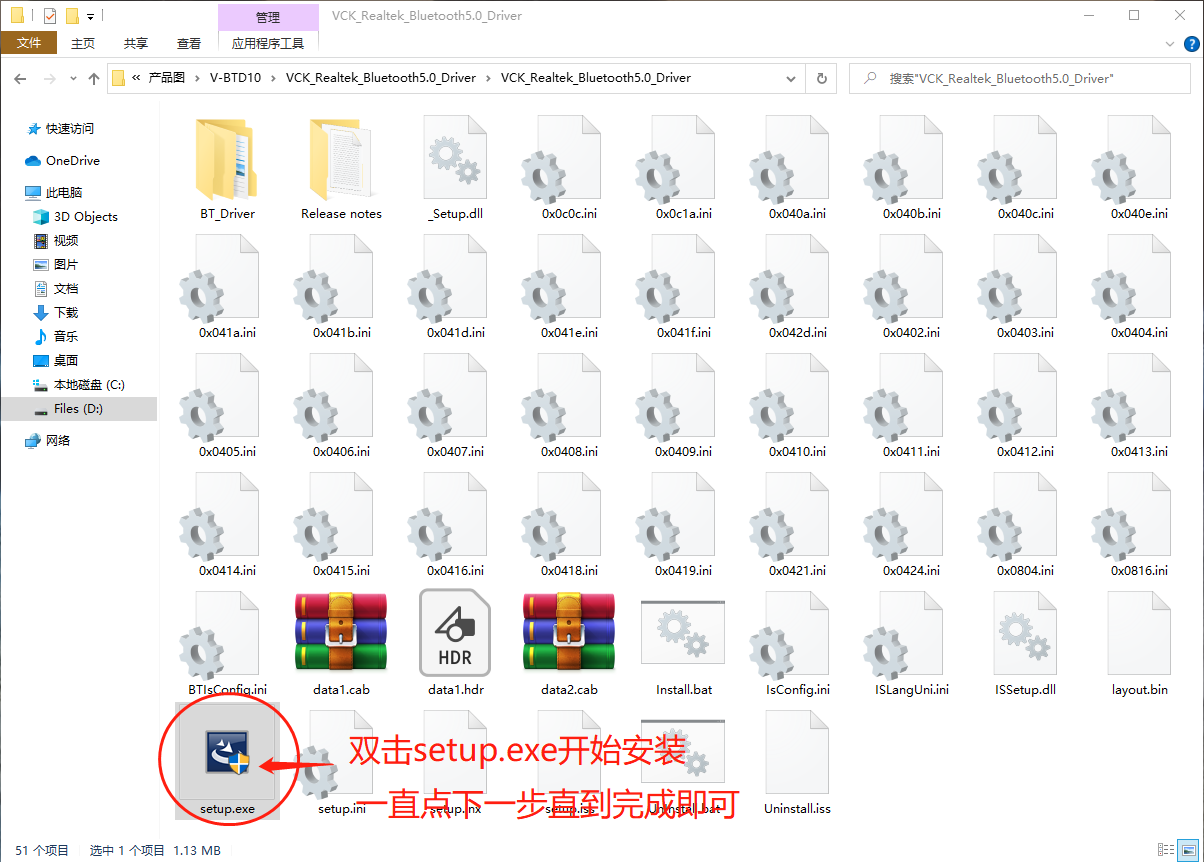
Task: Open the Explorer help button
Action: pyautogui.click(x=1191, y=44)
